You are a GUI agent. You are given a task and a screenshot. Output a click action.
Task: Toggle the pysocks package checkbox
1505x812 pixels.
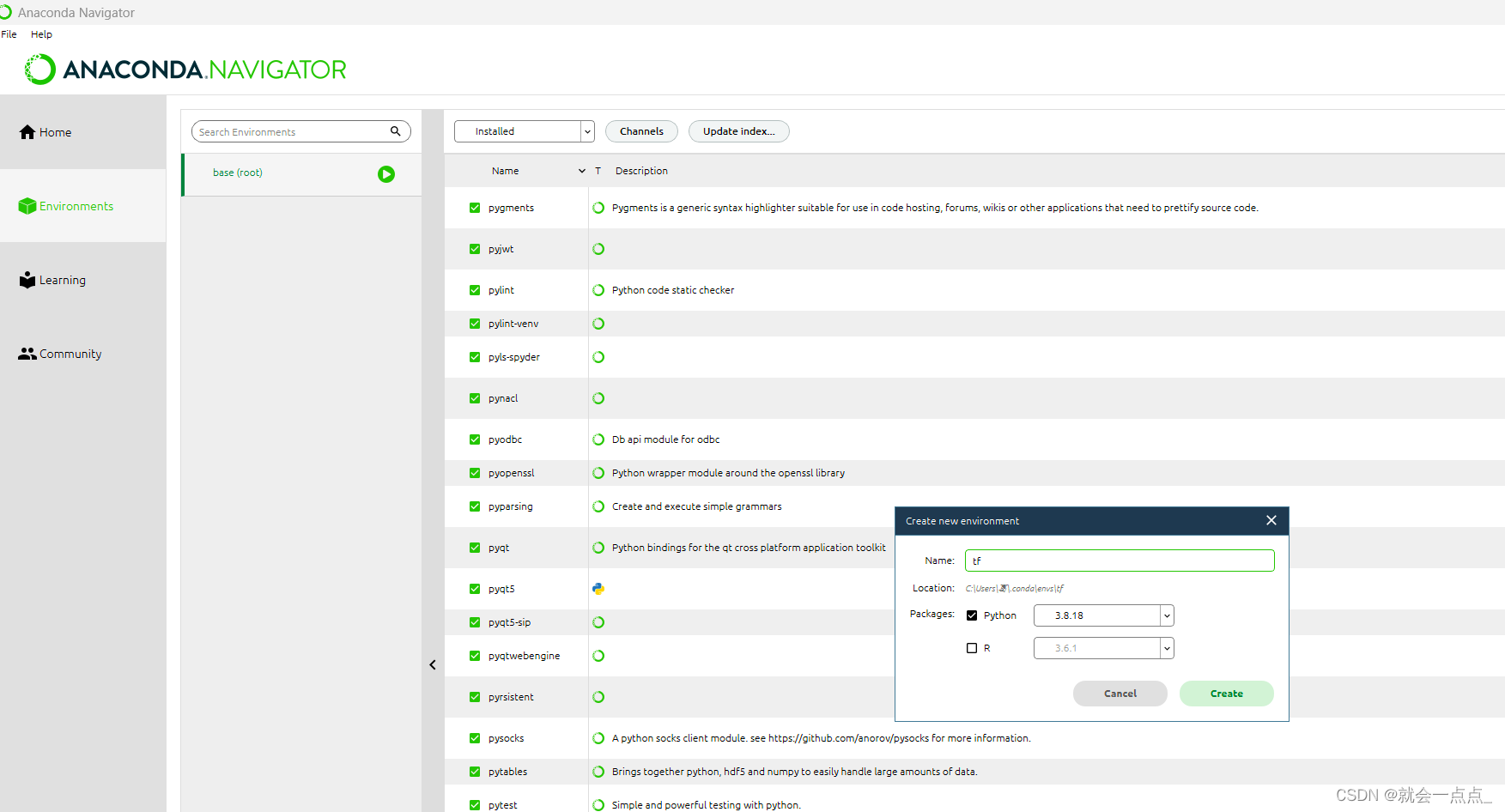point(475,738)
